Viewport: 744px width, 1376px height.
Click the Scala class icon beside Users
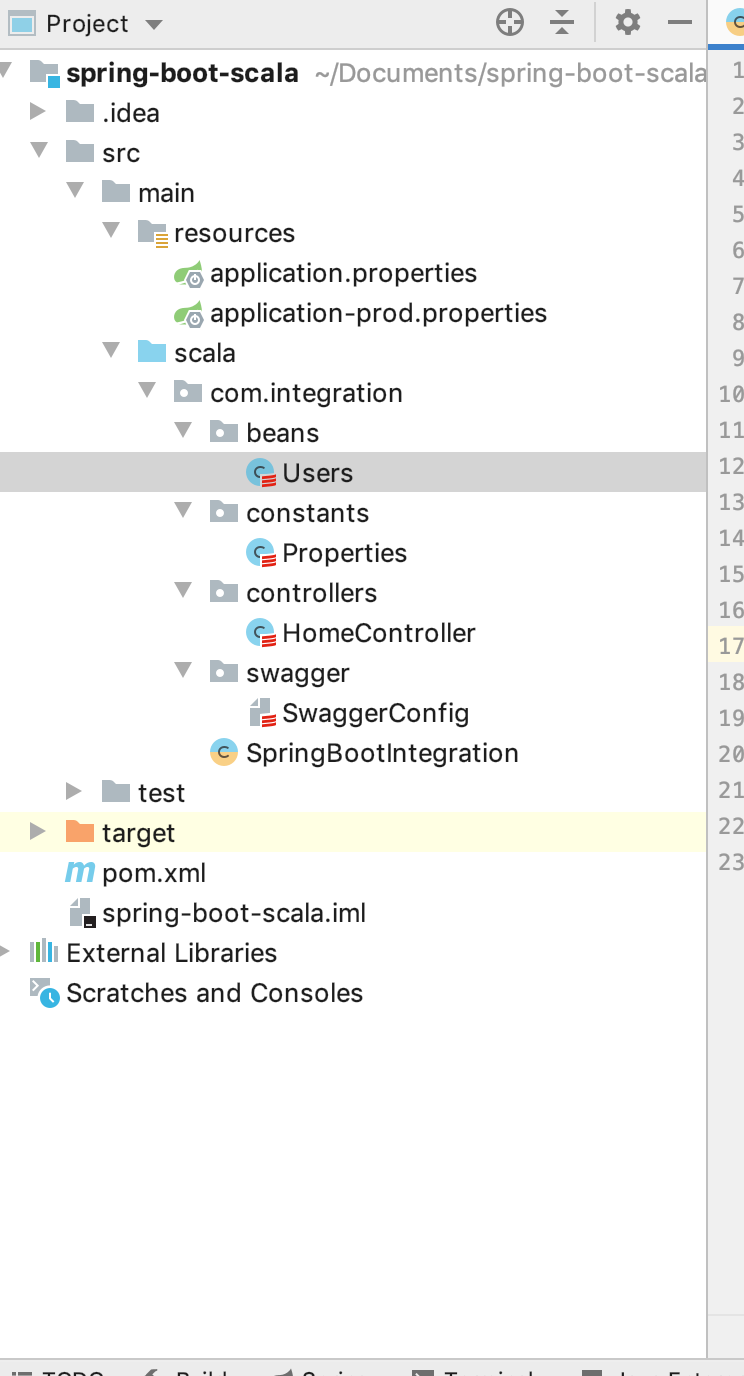(262, 472)
